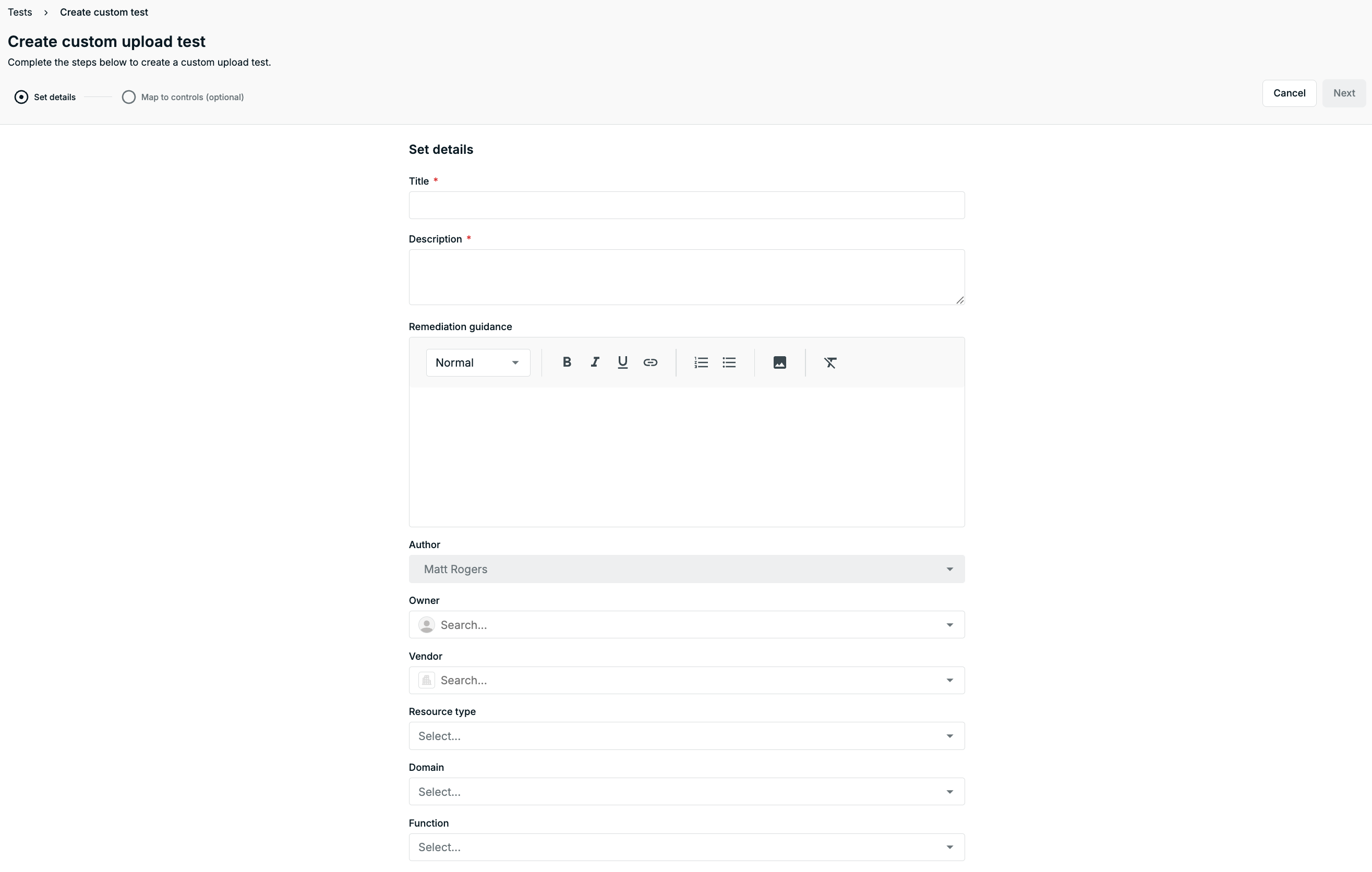Open the Function select dropdown
Image resolution: width=1372 pixels, height=872 pixels.
pos(687,847)
